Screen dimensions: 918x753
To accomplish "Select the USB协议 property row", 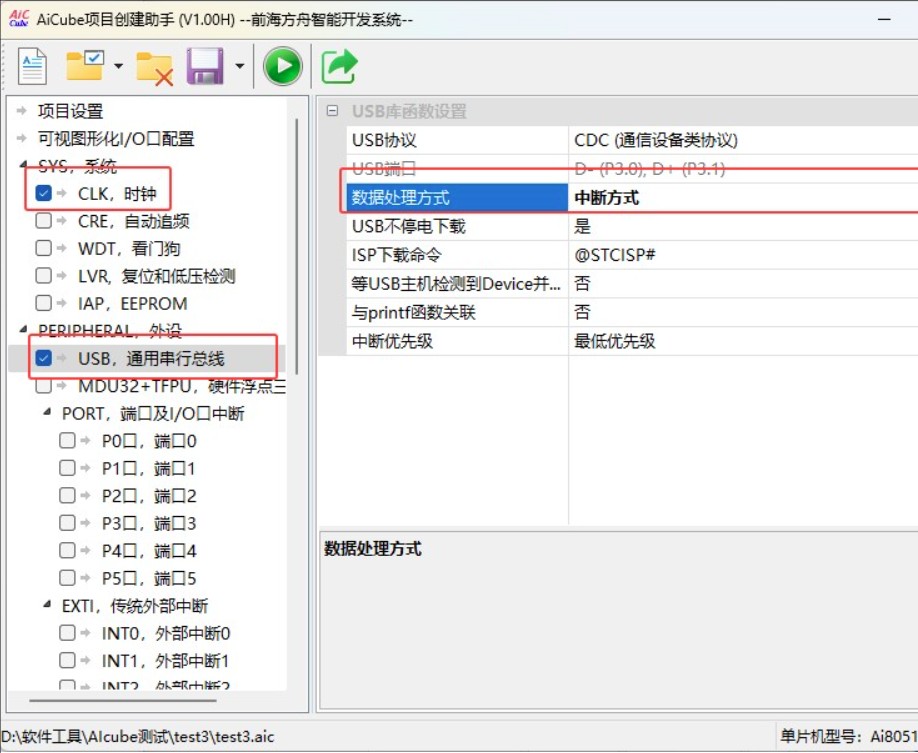I will 457,141.
